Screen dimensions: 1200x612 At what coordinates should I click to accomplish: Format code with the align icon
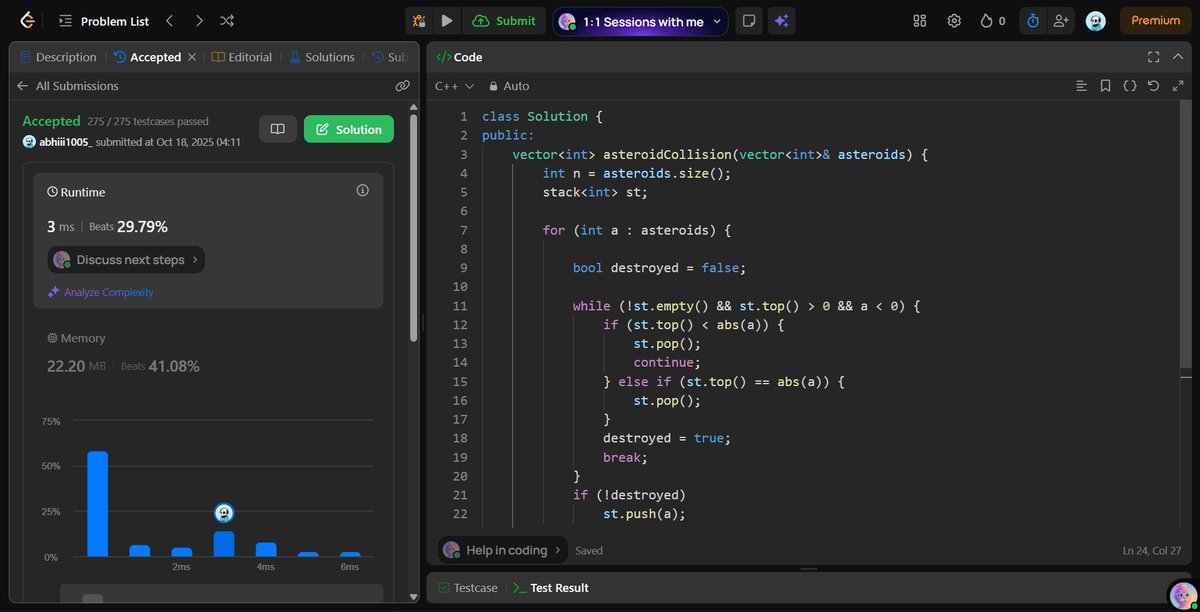(x=1081, y=86)
